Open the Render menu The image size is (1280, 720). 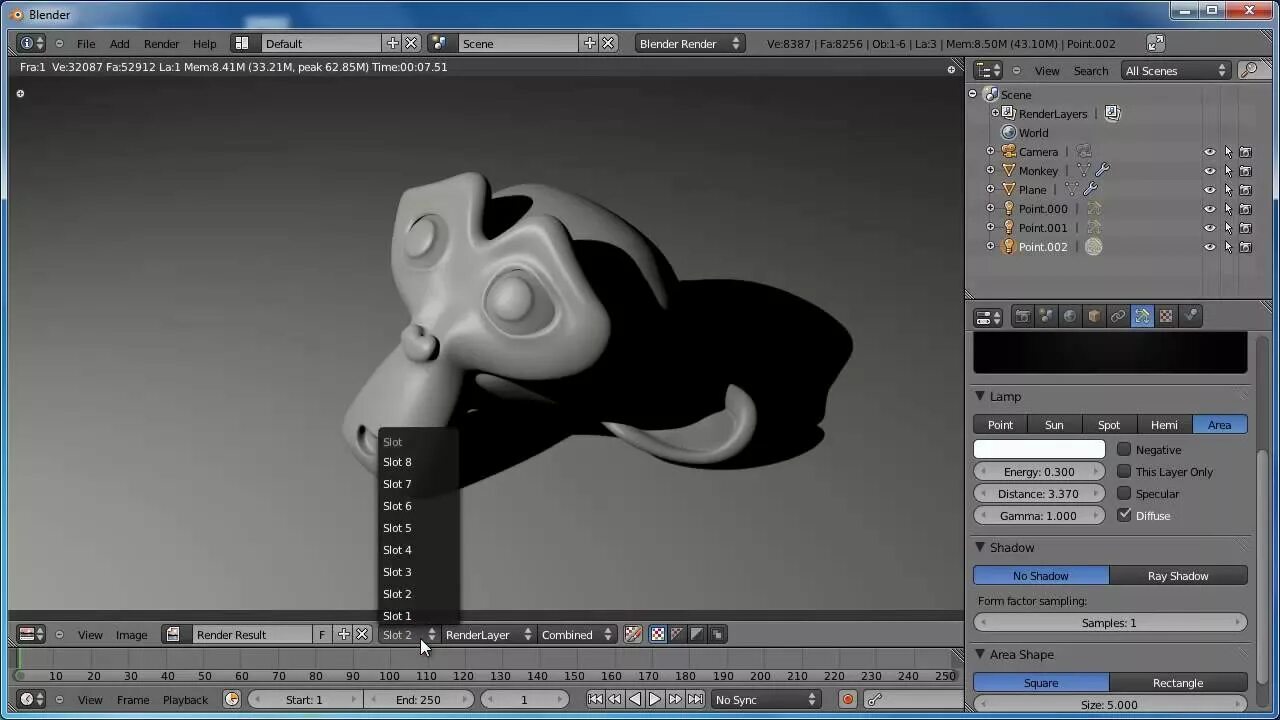(161, 43)
